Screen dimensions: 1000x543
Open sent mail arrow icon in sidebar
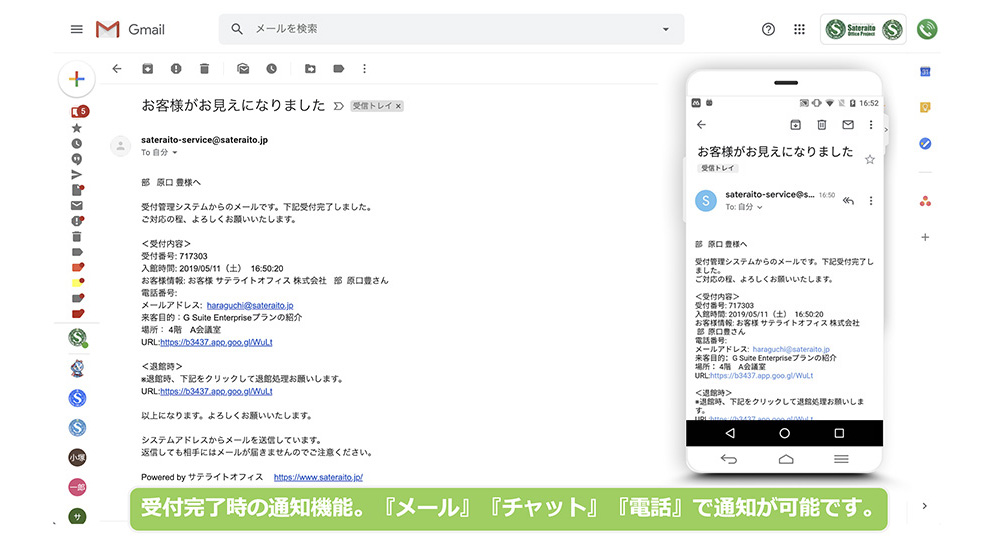77,174
